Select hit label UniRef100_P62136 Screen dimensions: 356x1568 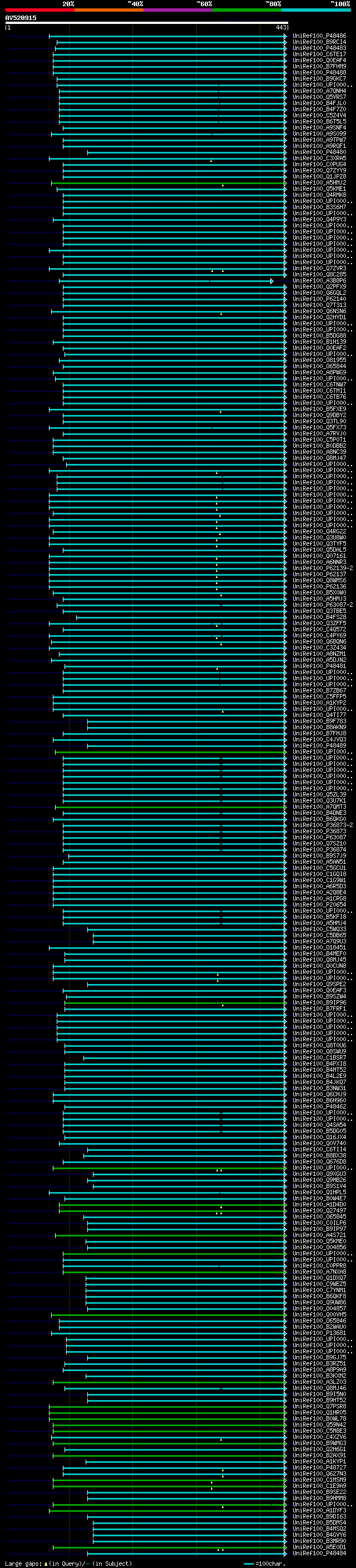coord(319,586)
